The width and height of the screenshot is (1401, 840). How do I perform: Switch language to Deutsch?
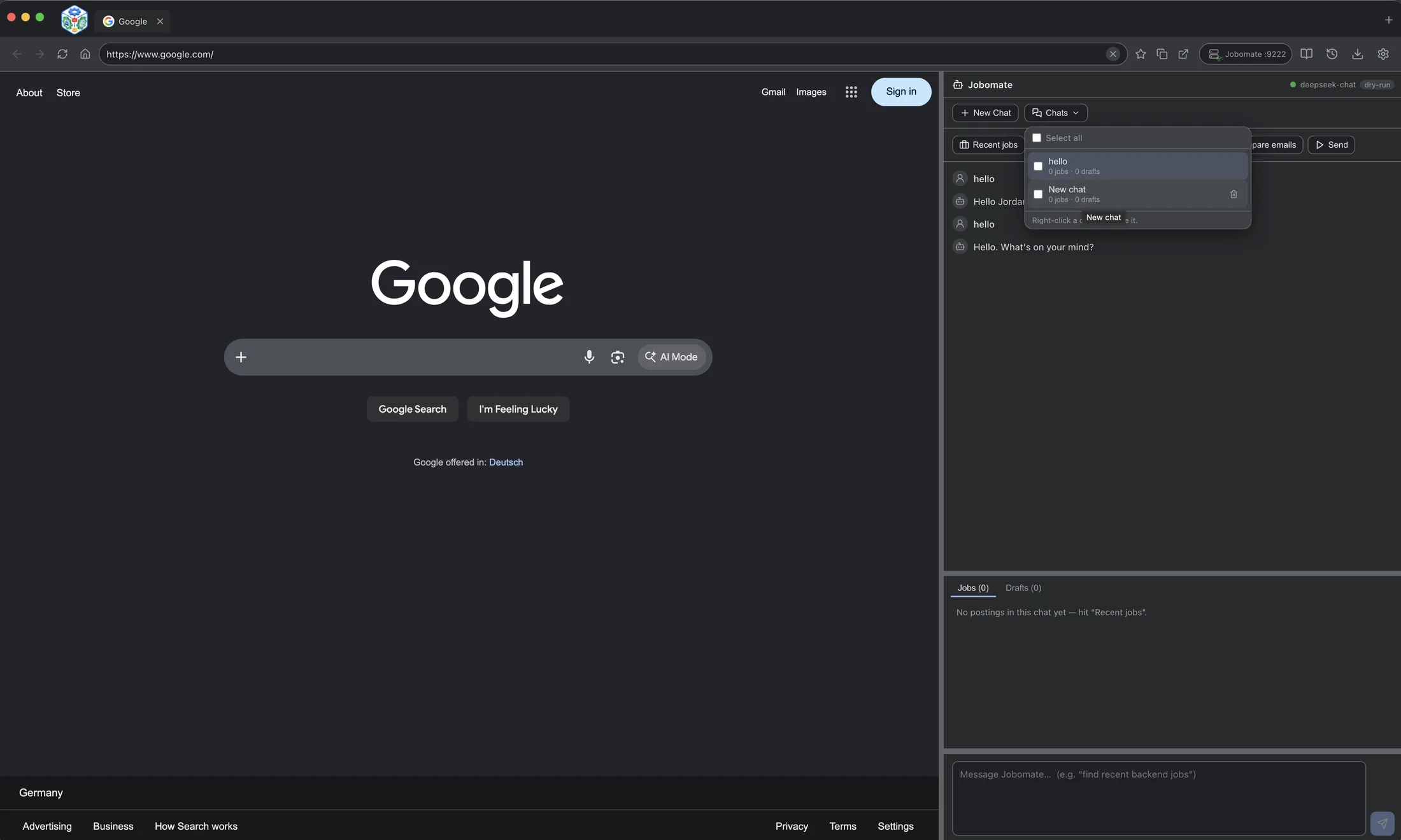tap(506, 462)
